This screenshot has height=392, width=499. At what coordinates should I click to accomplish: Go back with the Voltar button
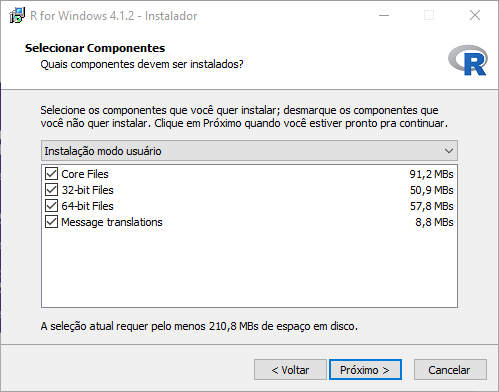(x=290, y=370)
